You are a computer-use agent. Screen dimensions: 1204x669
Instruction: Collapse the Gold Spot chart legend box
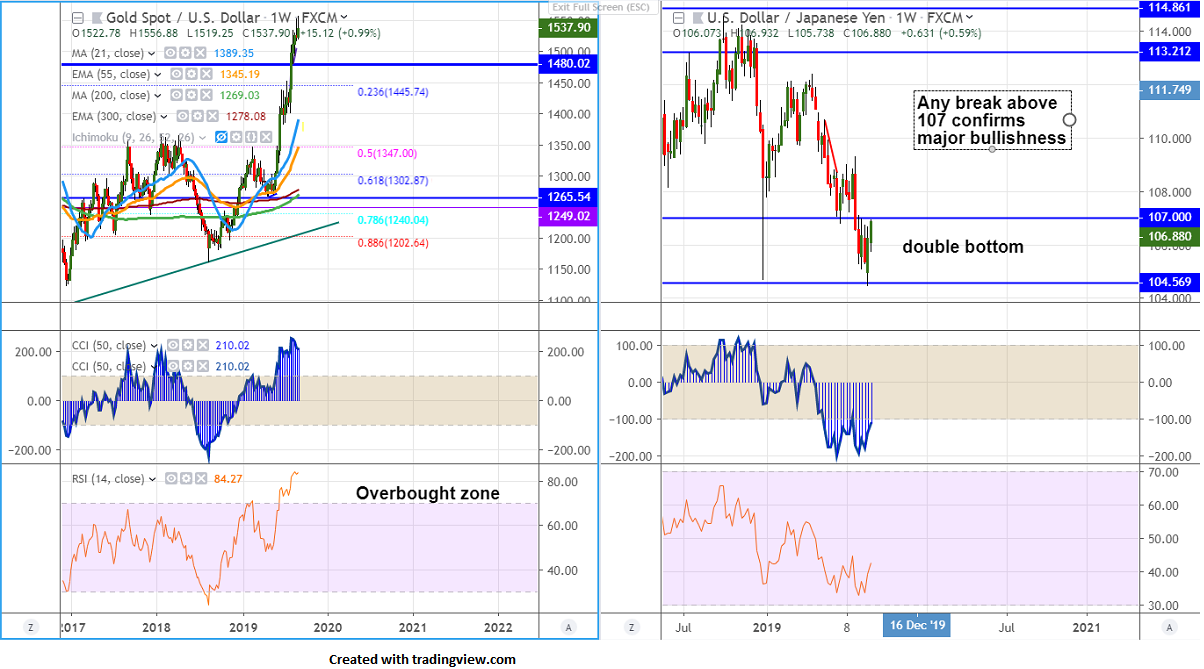pyautogui.click(x=78, y=18)
